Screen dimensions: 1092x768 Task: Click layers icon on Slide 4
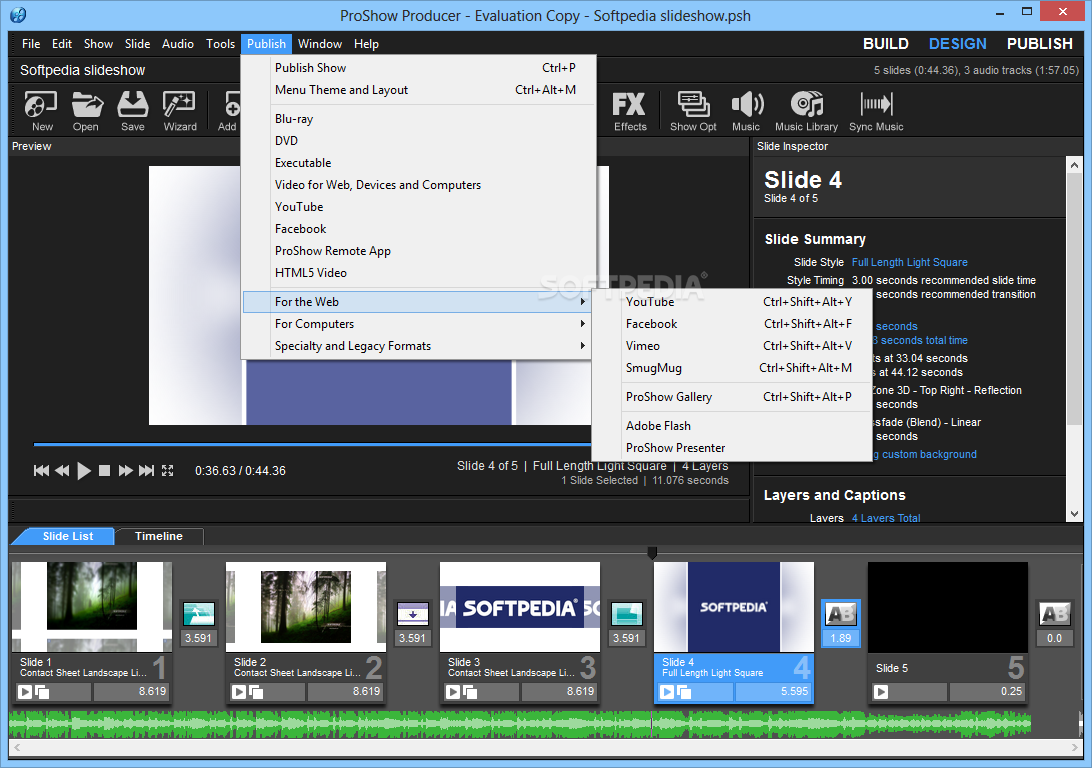[x=684, y=691]
